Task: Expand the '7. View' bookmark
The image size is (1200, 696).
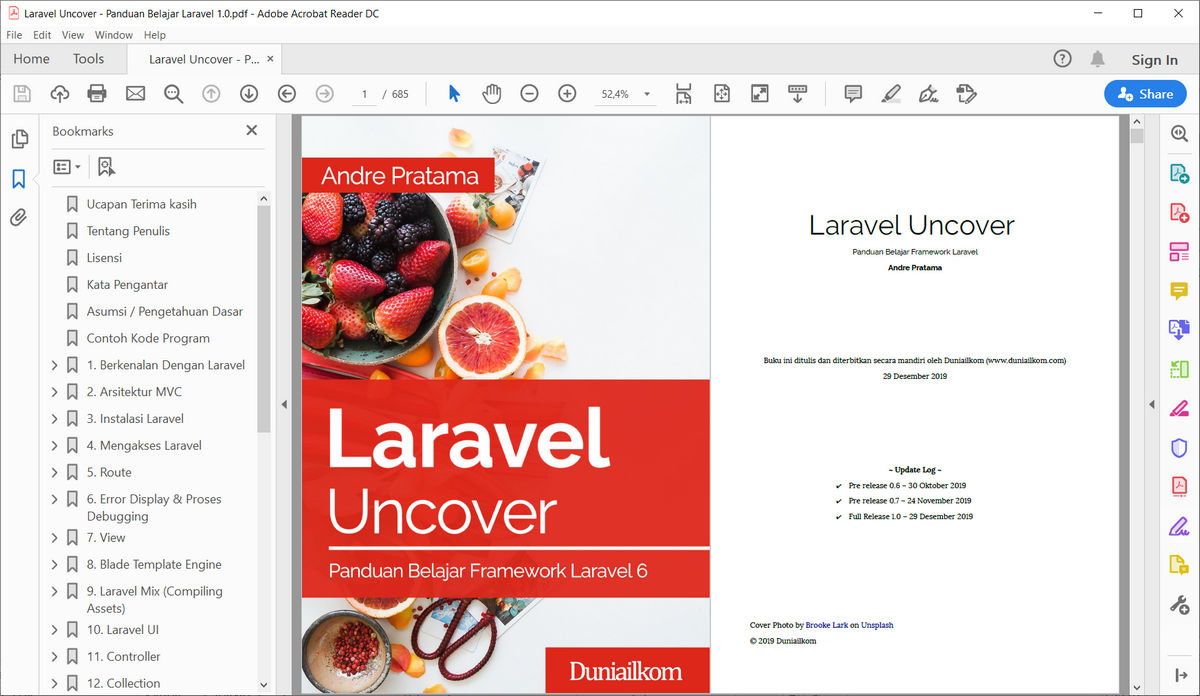Action: tap(54, 538)
